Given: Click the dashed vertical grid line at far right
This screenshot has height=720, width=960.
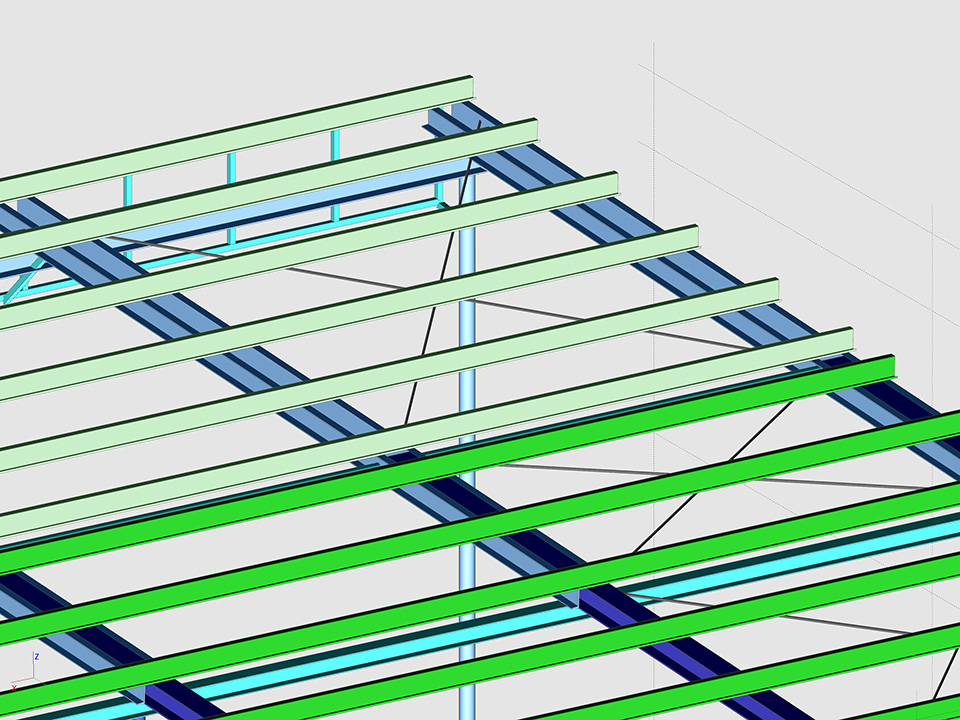Looking at the screenshot, I should pyautogui.click(x=932, y=300).
